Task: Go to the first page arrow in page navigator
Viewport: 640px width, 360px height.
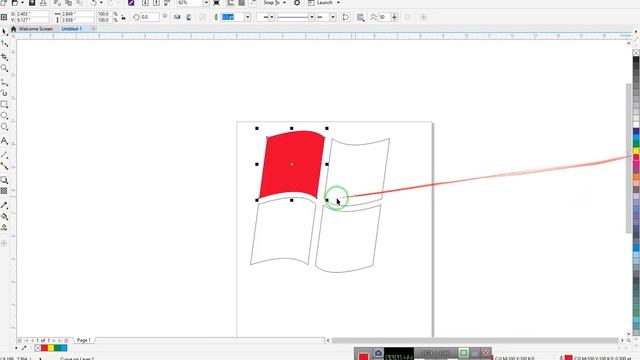Action: pos(26,340)
